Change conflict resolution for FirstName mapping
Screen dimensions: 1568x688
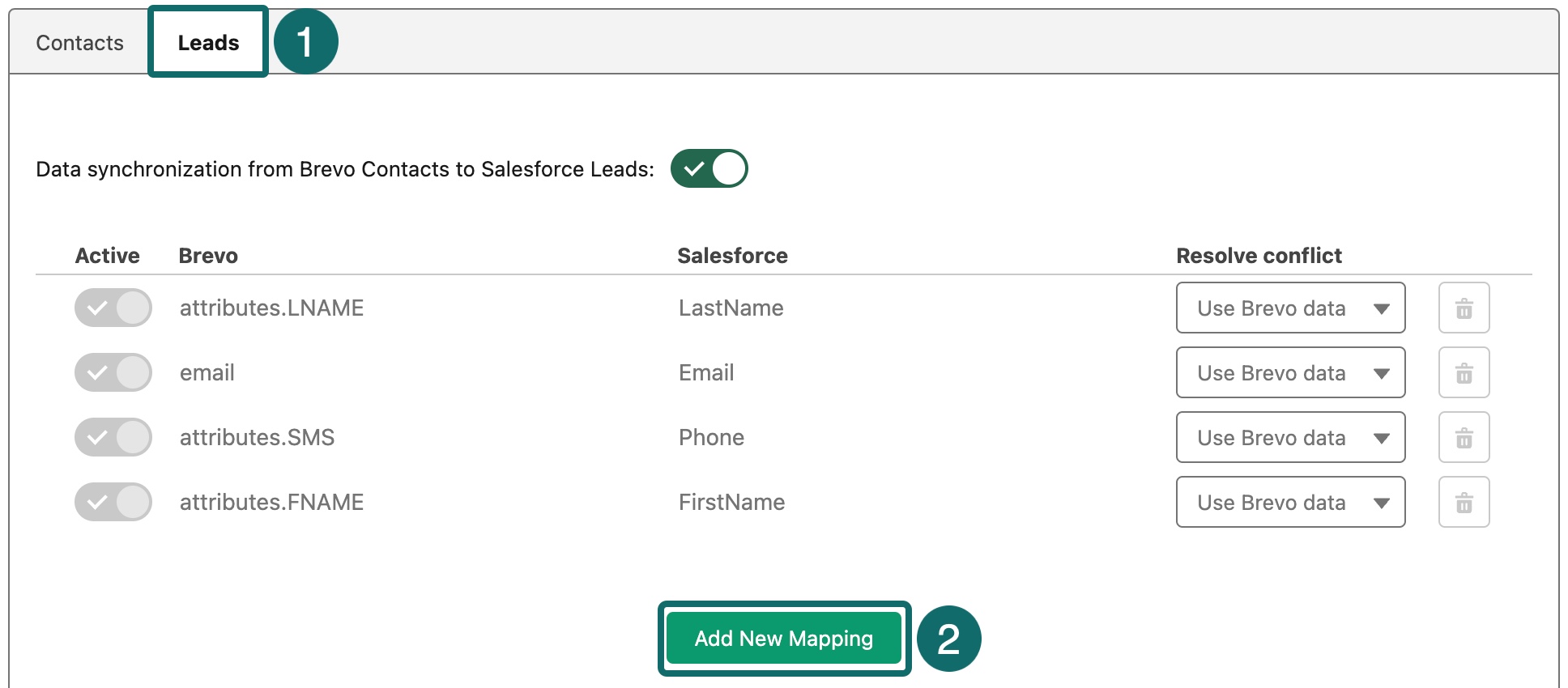1290,502
